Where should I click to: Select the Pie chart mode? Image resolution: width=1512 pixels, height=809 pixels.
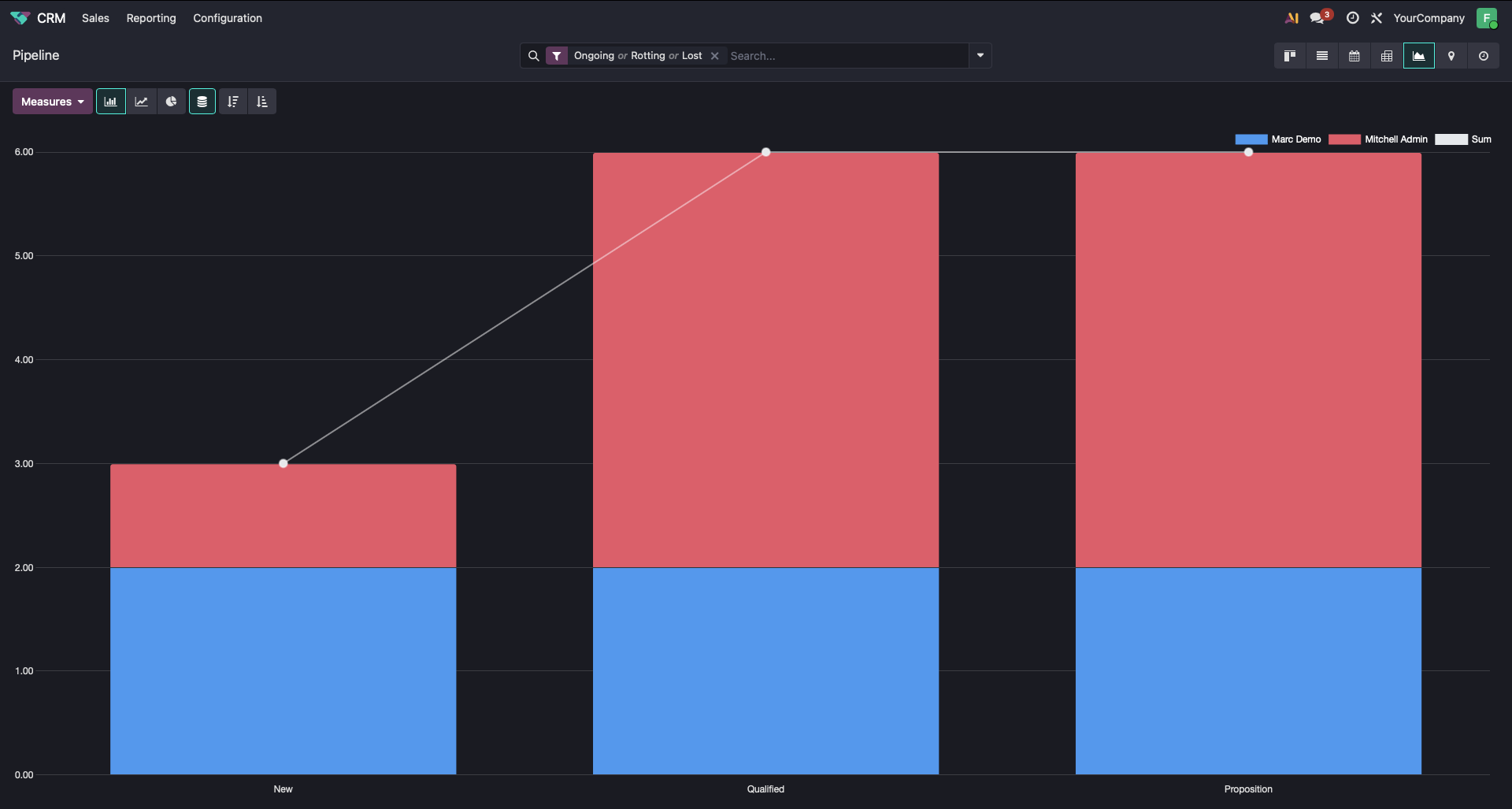click(171, 102)
